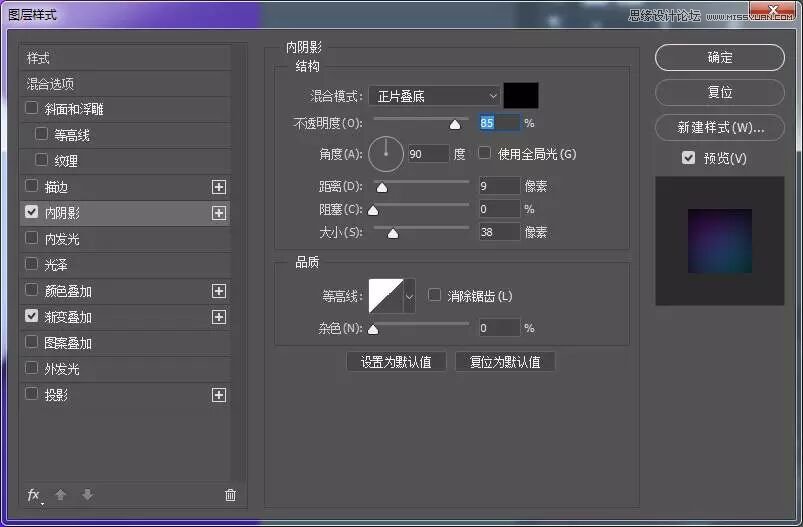Click the 设置为默认值 button
This screenshot has height=527, width=803.
pos(396,362)
